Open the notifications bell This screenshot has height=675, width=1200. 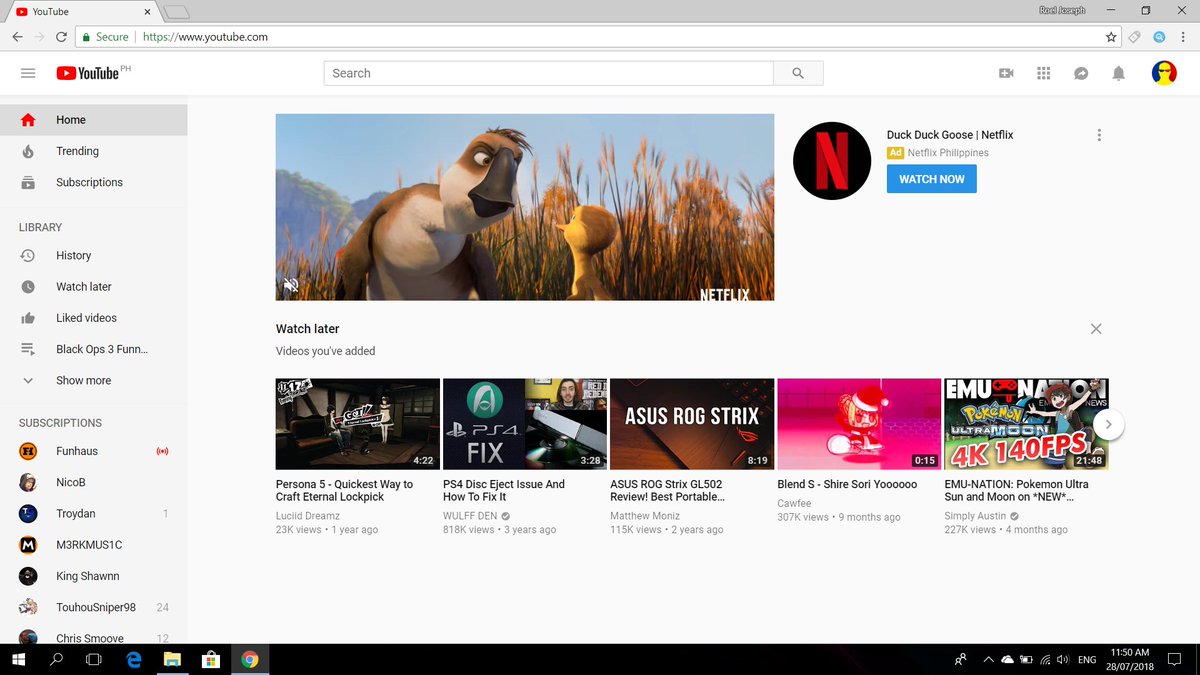[1119, 73]
